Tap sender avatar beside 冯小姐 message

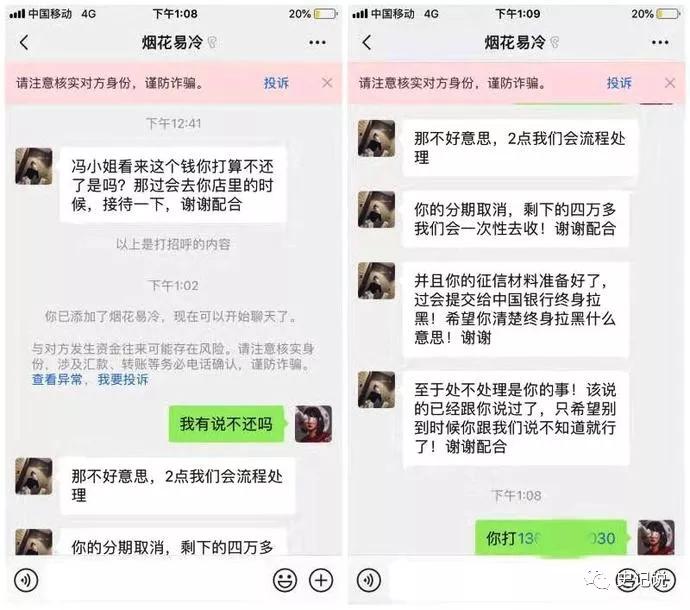click(x=34, y=166)
